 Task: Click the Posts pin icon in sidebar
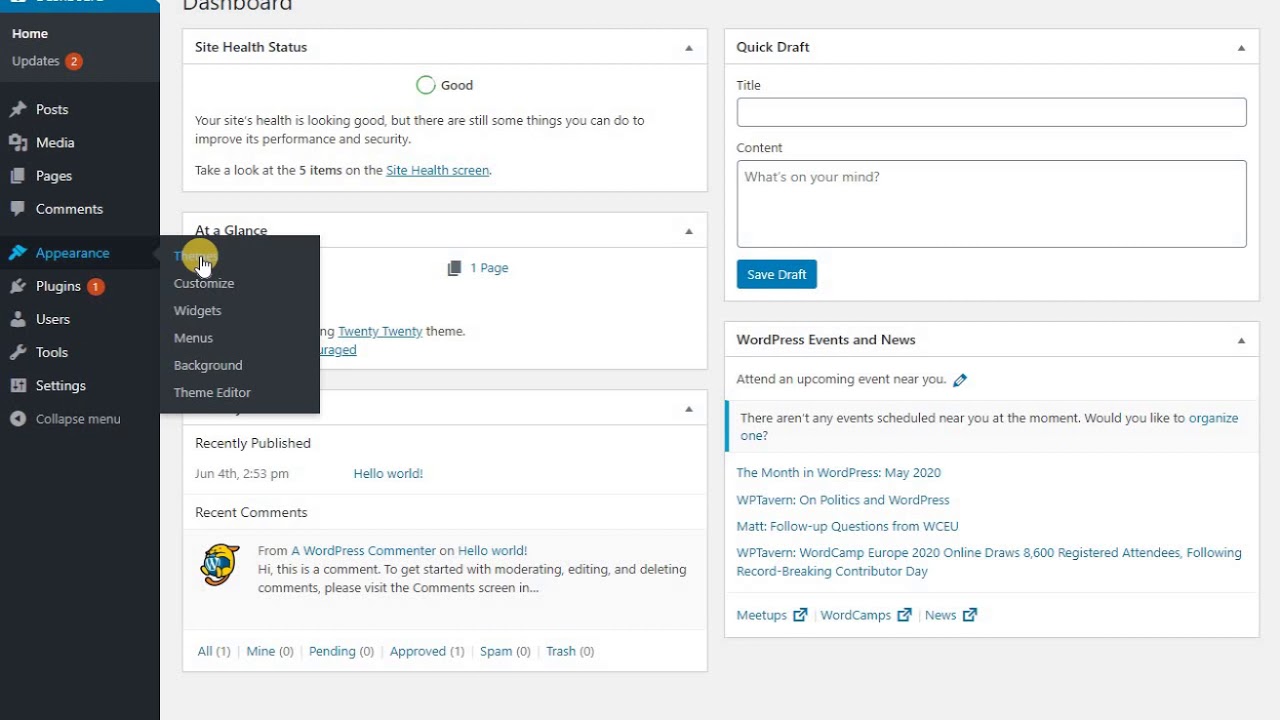pos(18,110)
